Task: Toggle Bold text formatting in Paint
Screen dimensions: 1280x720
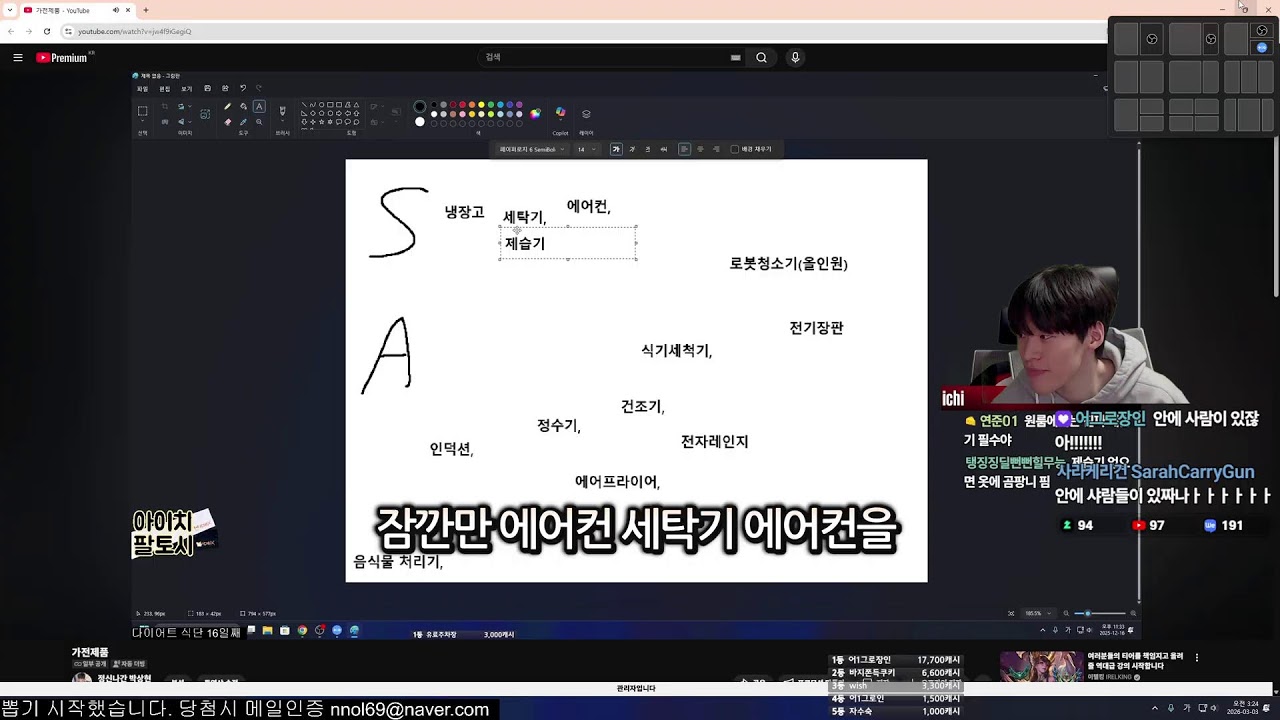Action: (x=616, y=149)
